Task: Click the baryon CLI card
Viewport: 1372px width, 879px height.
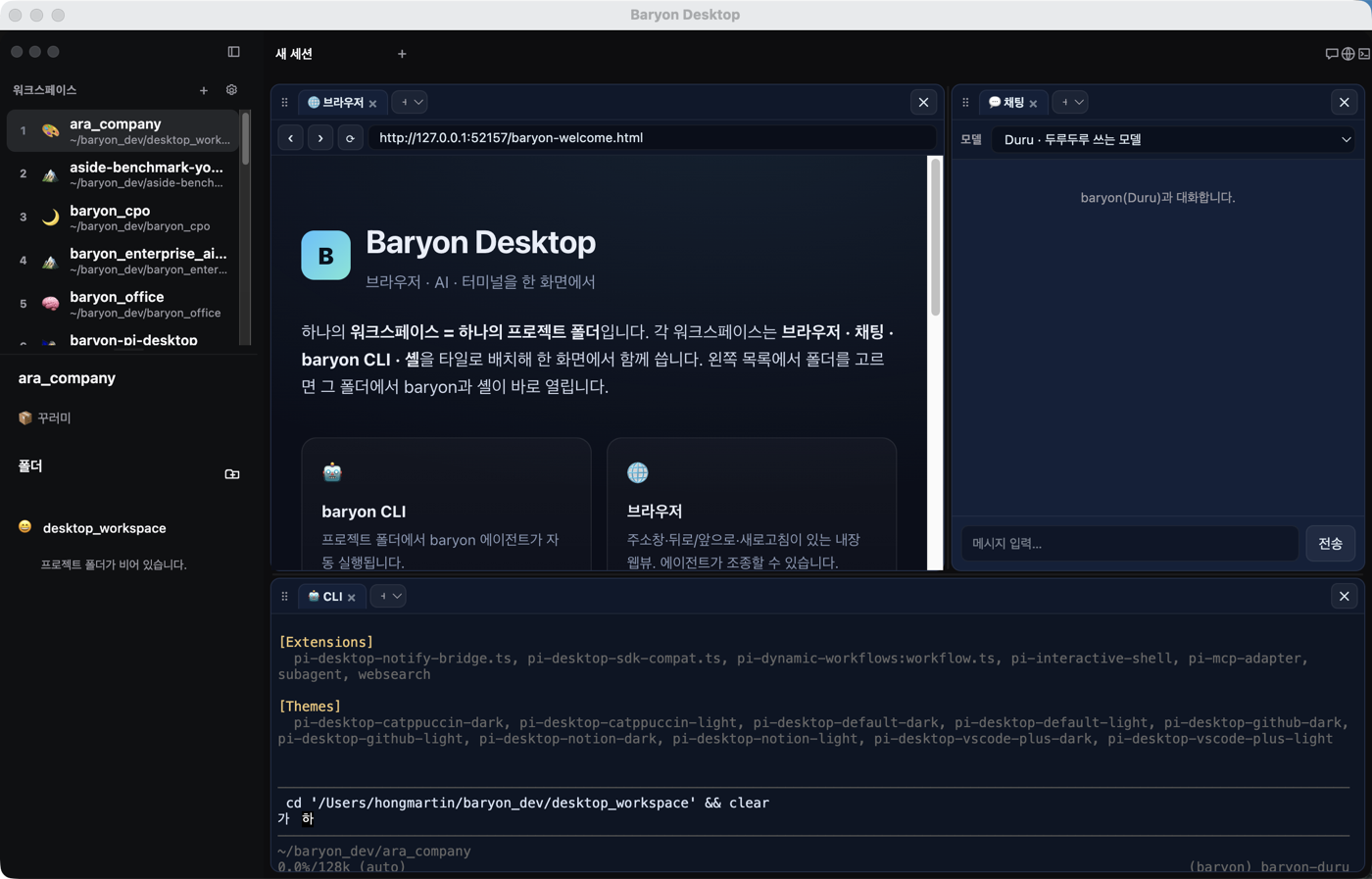Action: [446, 504]
